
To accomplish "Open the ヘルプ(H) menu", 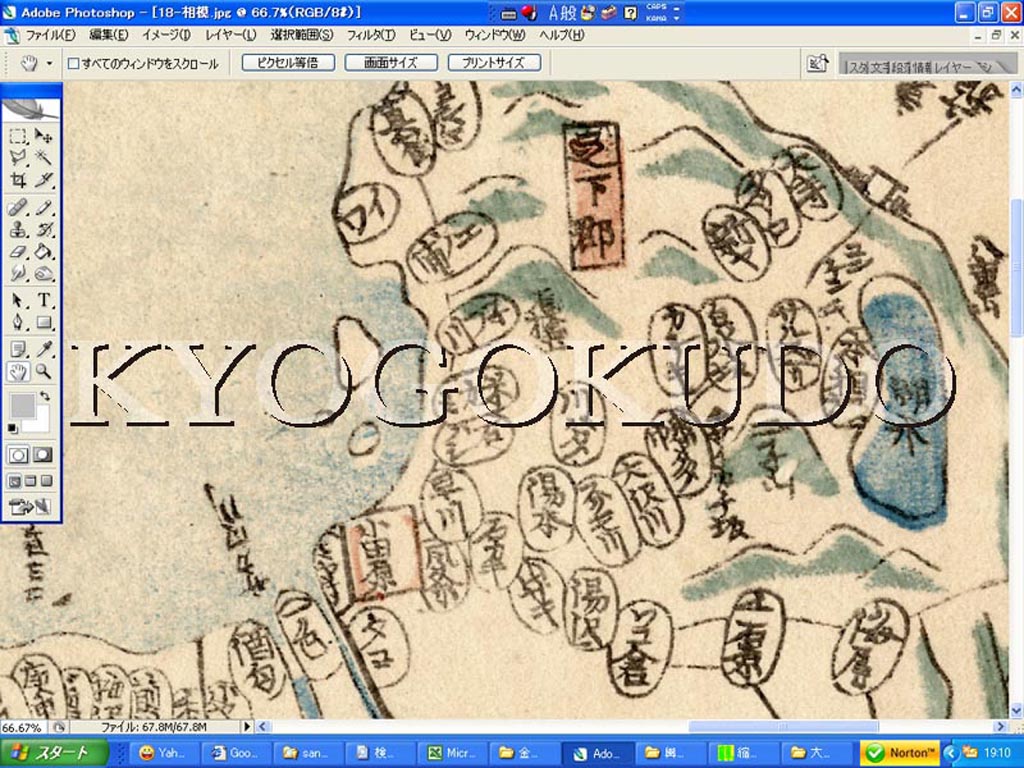I will (562, 35).
